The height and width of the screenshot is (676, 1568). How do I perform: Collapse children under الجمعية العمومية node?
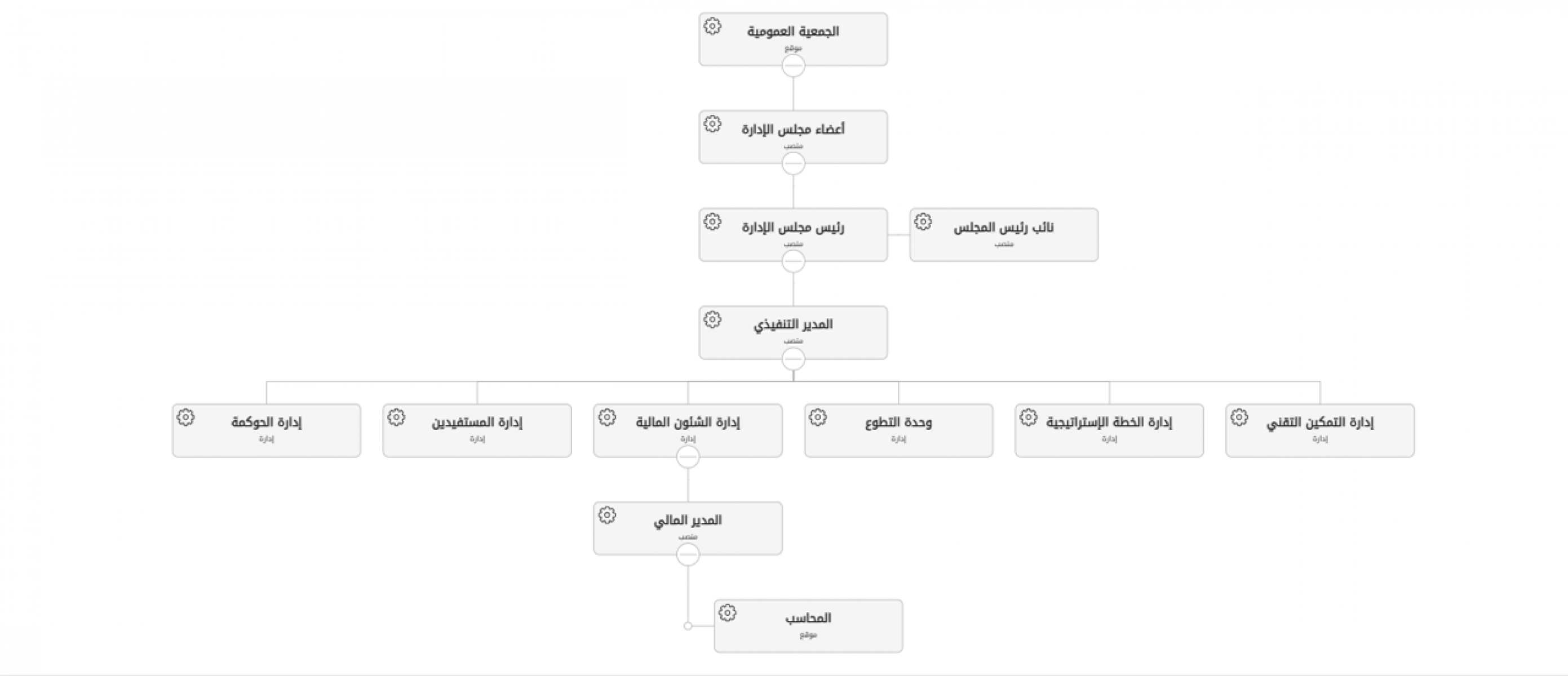[793, 65]
